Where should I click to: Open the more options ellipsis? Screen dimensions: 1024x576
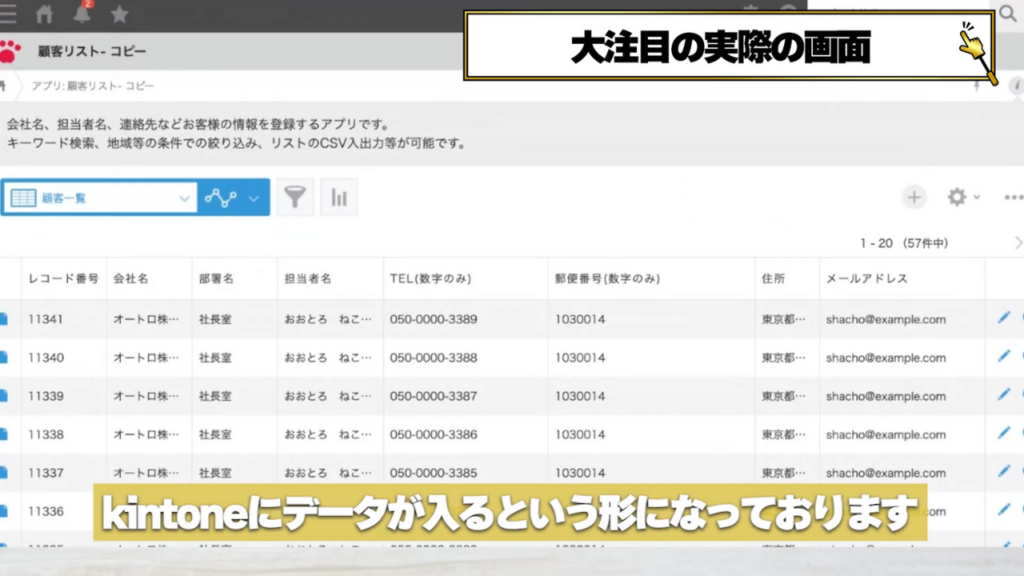coord(1014,197)
